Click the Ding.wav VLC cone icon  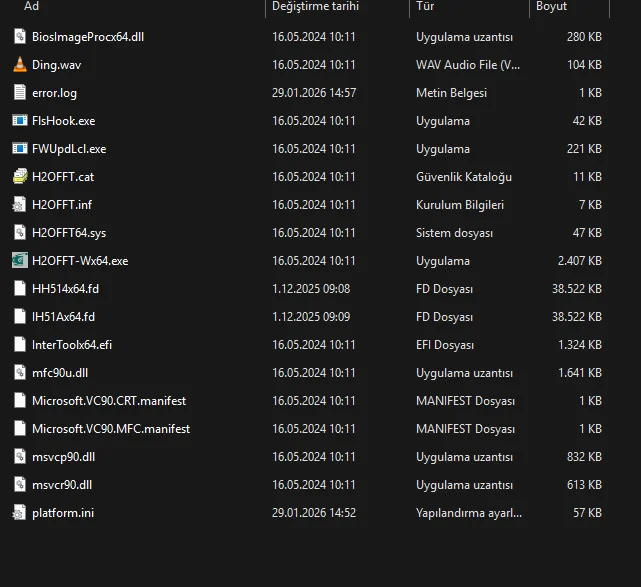point(20,65)
